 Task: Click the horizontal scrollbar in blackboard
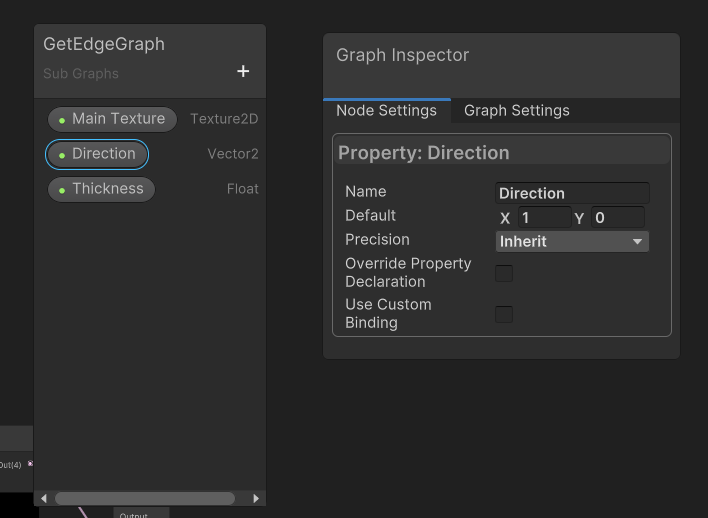[x=145, y=498]
